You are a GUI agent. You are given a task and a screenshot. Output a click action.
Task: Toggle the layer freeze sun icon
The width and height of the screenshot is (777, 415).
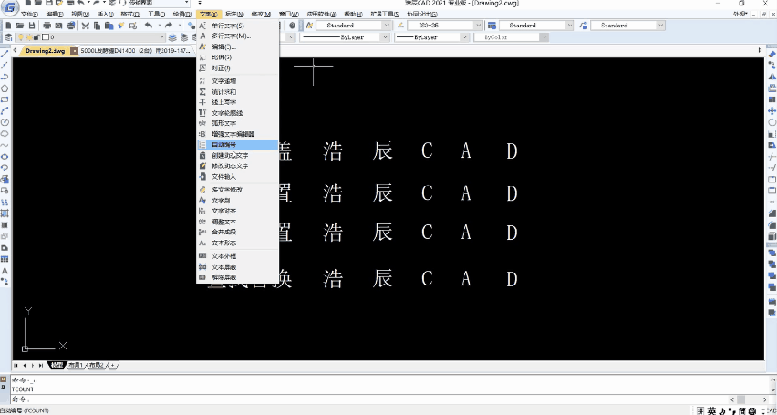click(29, 37)
